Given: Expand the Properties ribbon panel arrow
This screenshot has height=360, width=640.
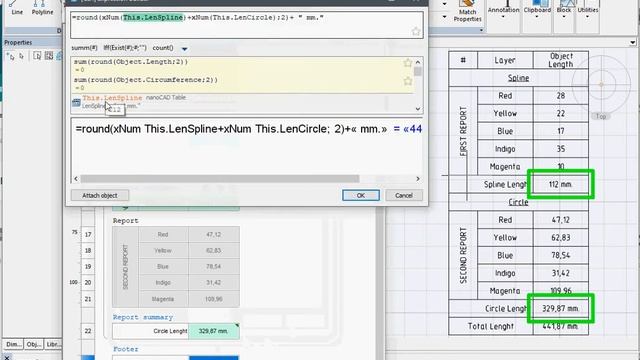Looking at the screenshot, I should pyautogui.click(x=481, y=30).
